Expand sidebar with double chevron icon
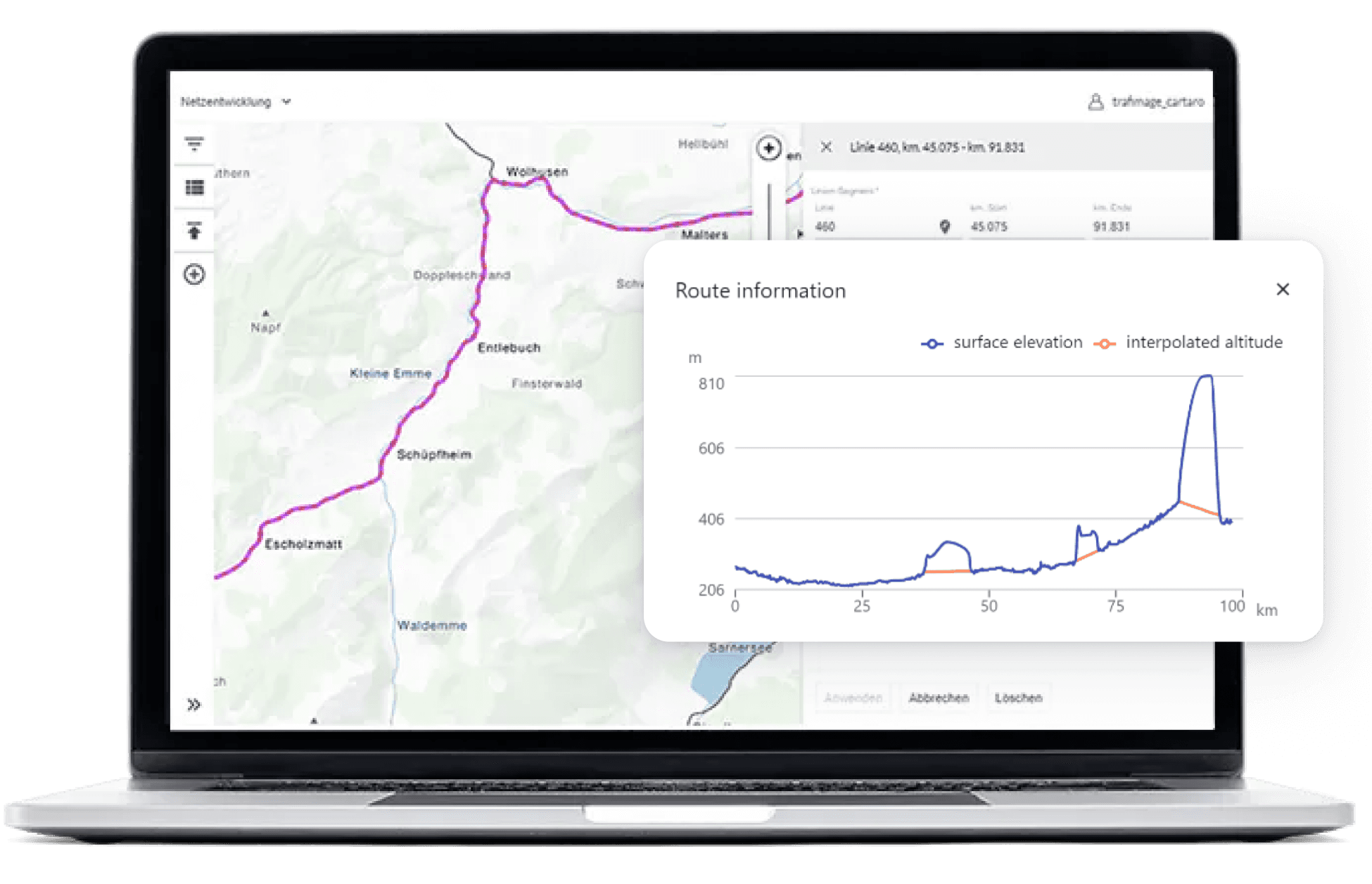 click(x=194, y=705)
